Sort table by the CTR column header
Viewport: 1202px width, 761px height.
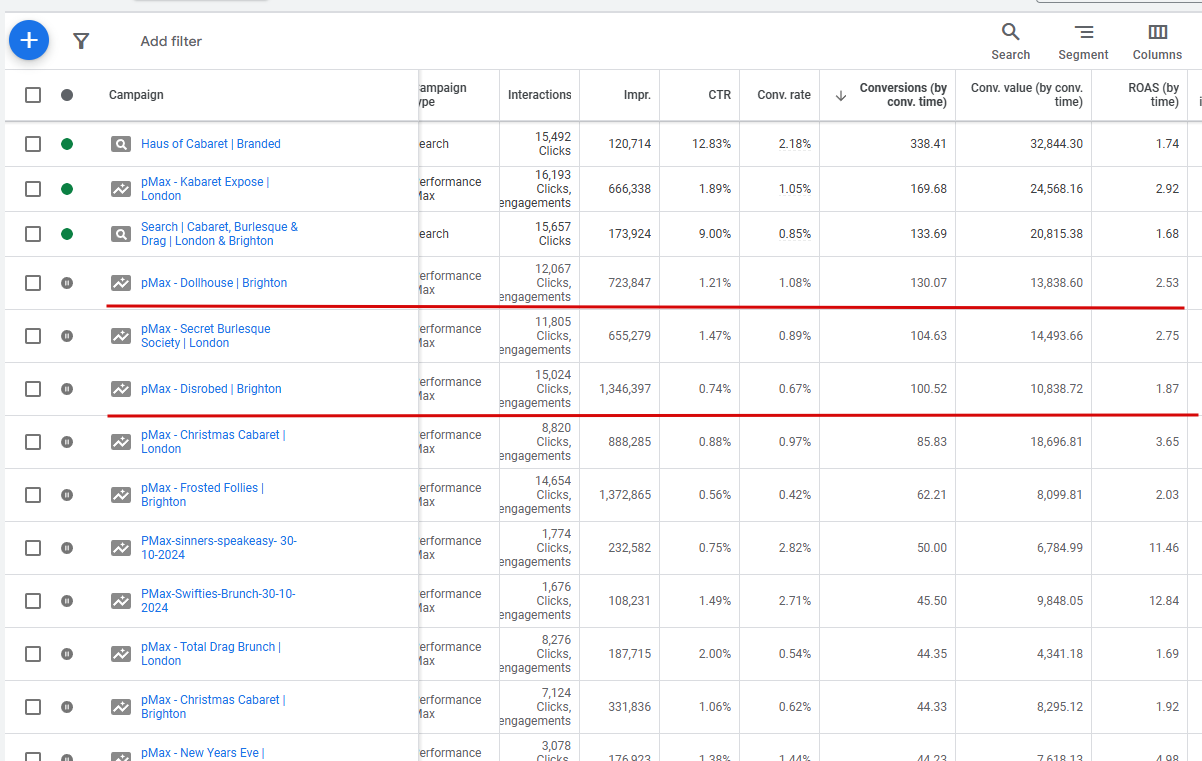coord(720,95)
